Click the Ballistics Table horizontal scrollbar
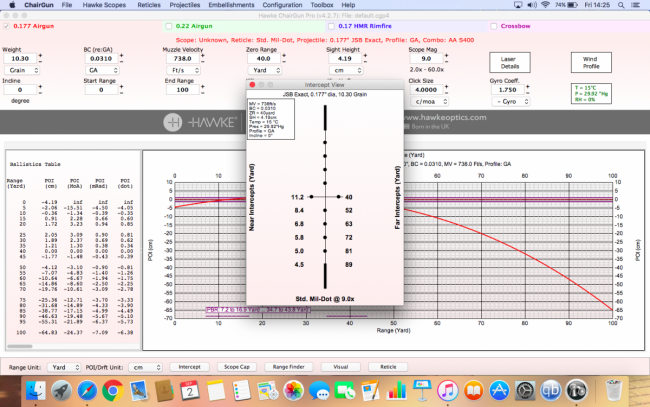This screenshot has height=407, width=650. (20, 346)
